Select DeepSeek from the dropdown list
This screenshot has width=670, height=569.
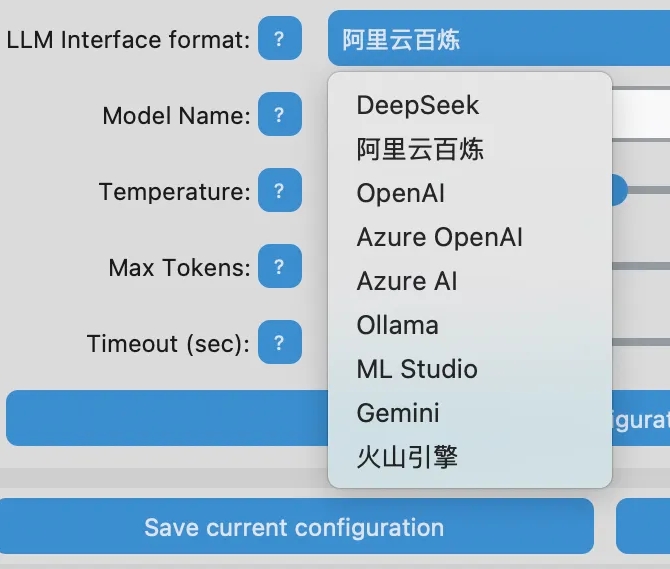pos(470,105)
